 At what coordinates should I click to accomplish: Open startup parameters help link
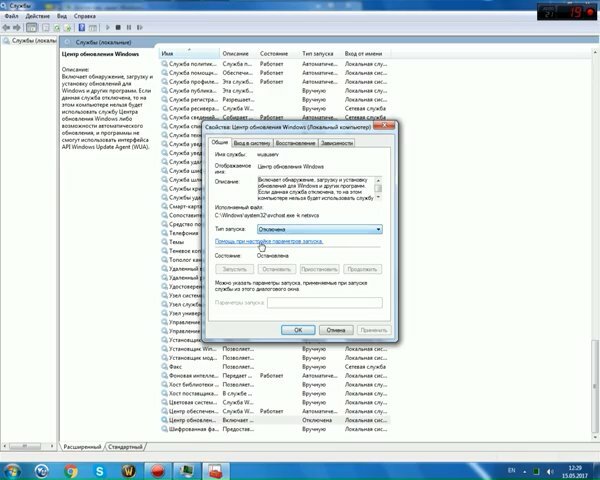(269, 241)
